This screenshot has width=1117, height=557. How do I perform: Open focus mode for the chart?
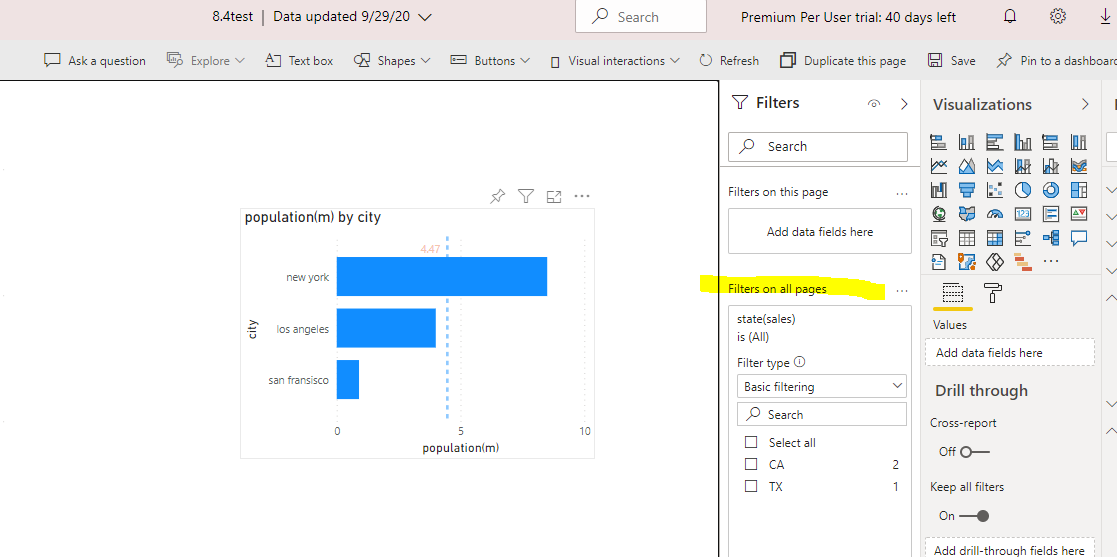[554, 196]
